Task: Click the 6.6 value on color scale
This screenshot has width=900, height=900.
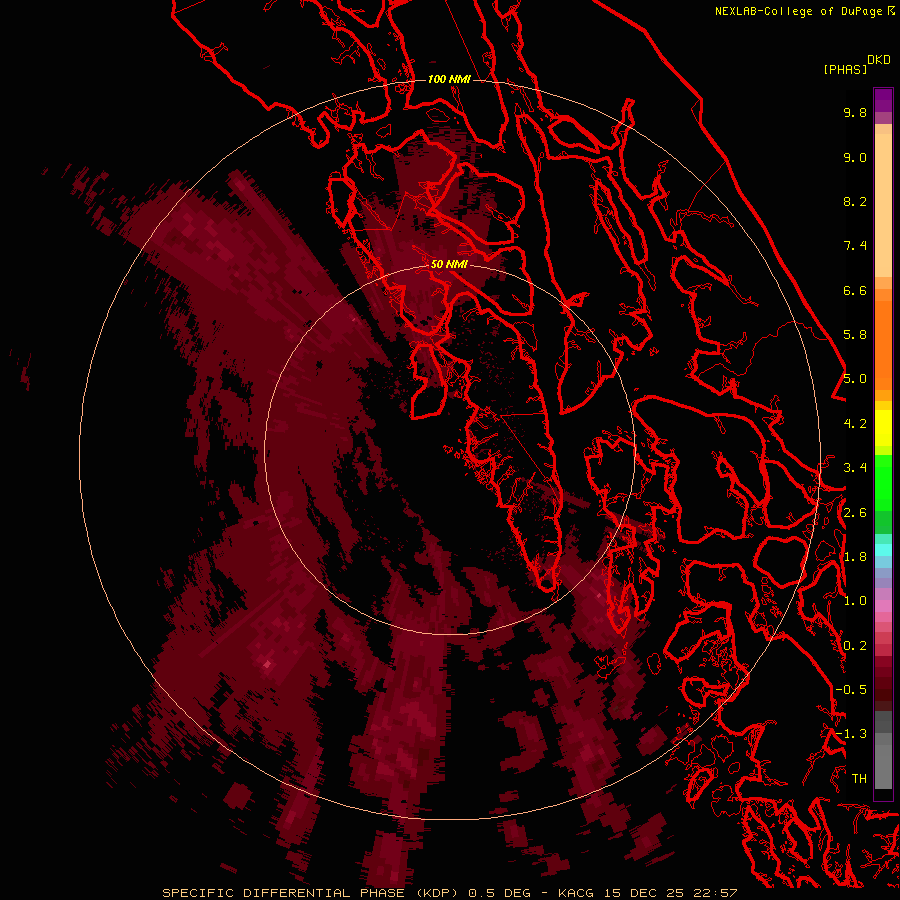Action: point(855,290)
